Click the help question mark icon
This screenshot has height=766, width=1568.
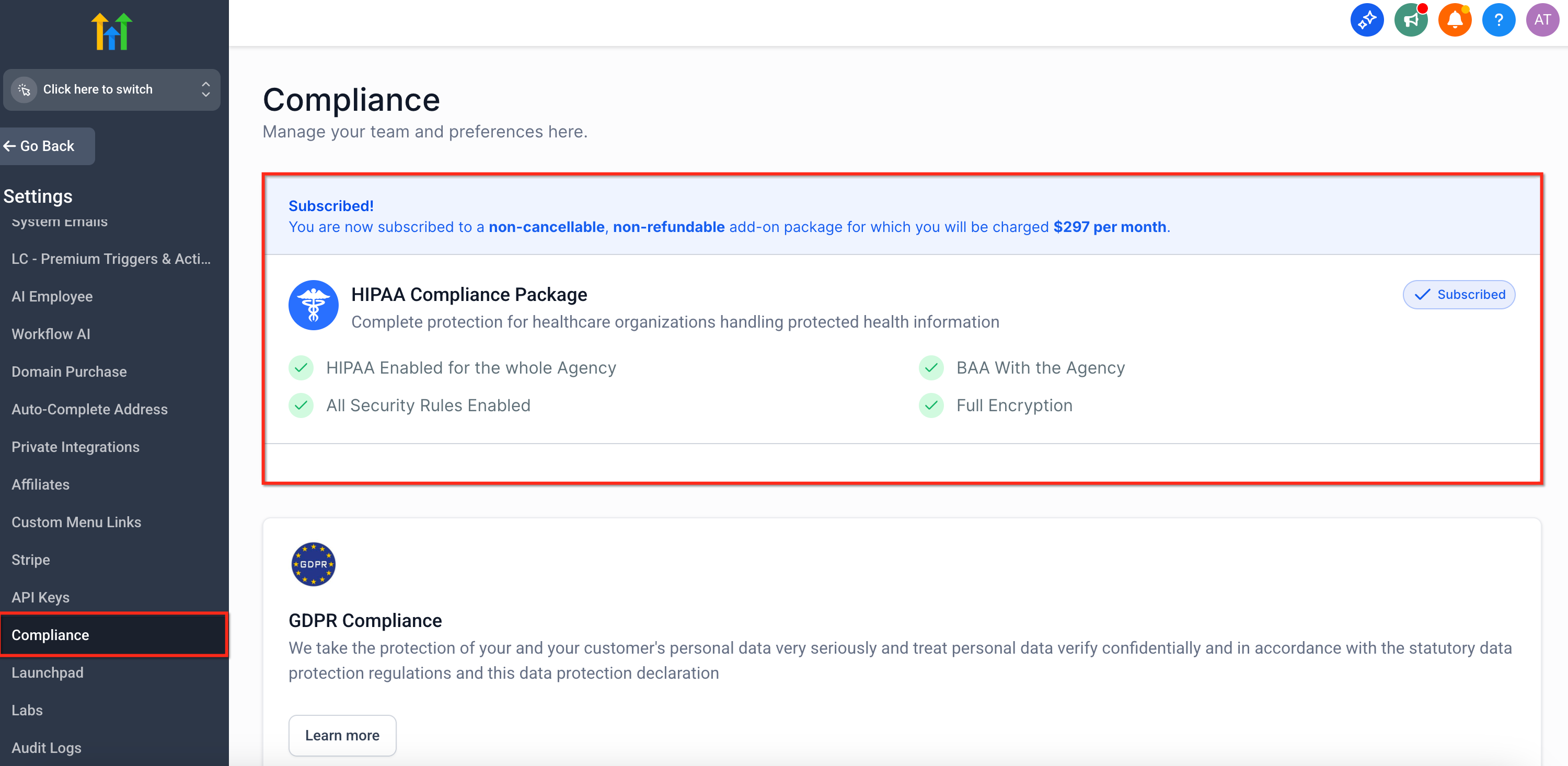[1498, 20]
